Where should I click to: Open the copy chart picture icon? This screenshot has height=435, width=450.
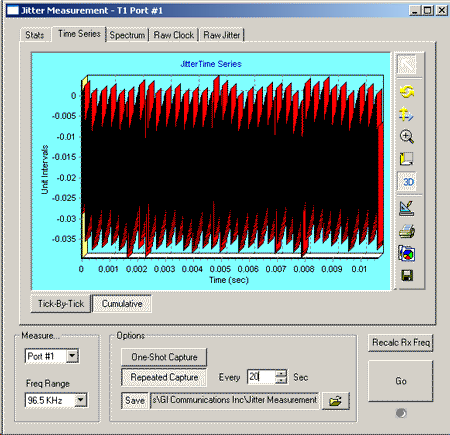[407, 253]
